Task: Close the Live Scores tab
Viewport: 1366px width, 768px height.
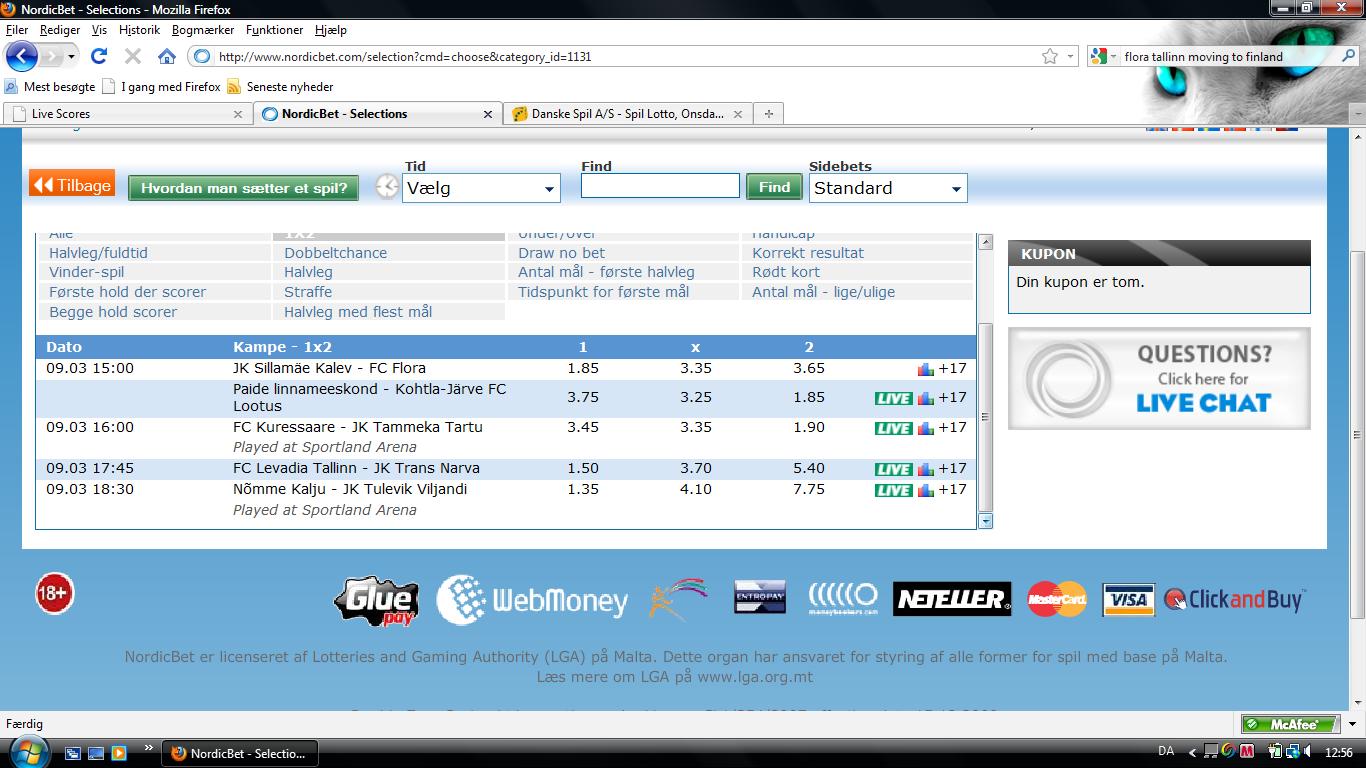Action: coord(238,114)
